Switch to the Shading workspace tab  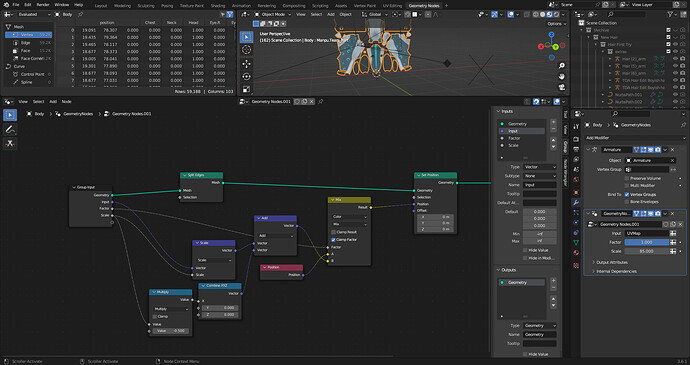tap(218, 6)
